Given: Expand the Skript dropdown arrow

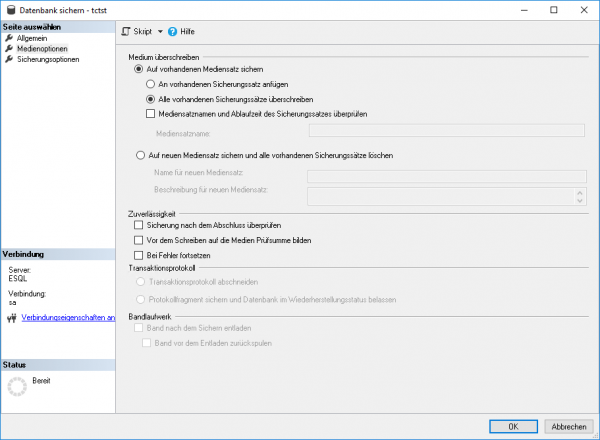Looking at the screenshot, I should click(160, 32).
